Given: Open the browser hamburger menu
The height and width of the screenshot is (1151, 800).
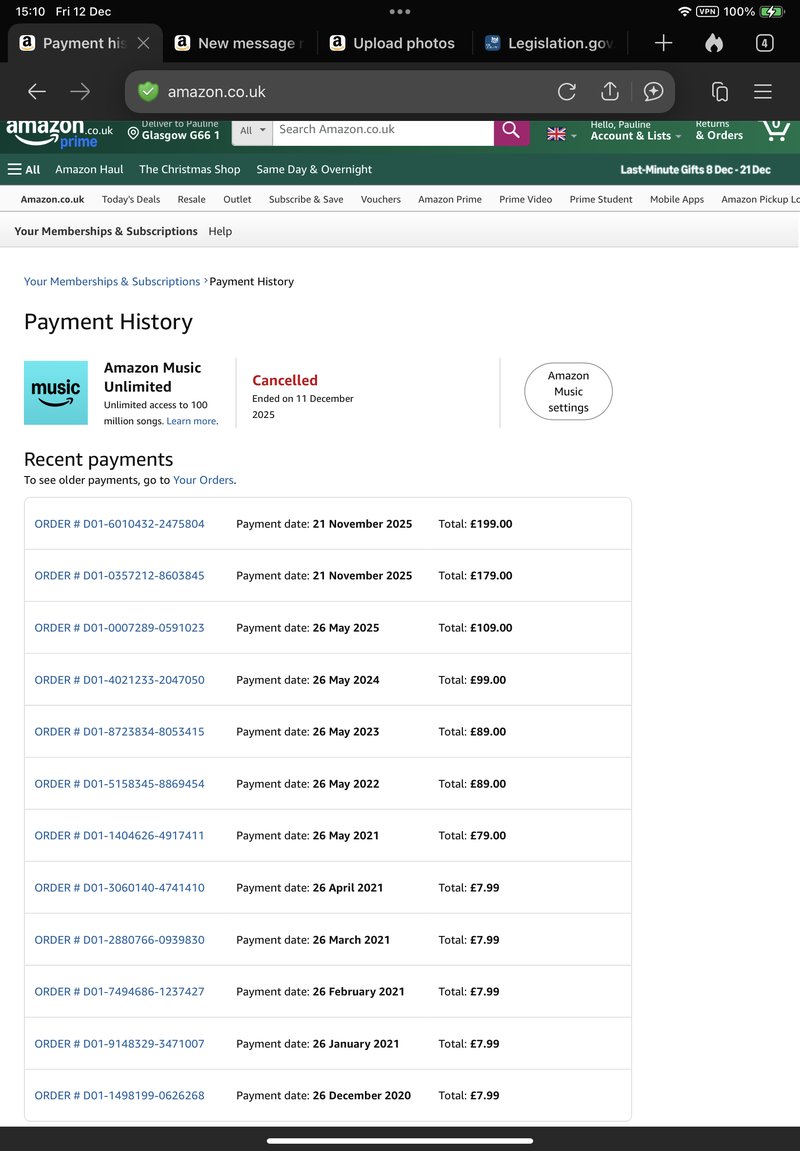Looking at the screenshot, I should [763, 92].
